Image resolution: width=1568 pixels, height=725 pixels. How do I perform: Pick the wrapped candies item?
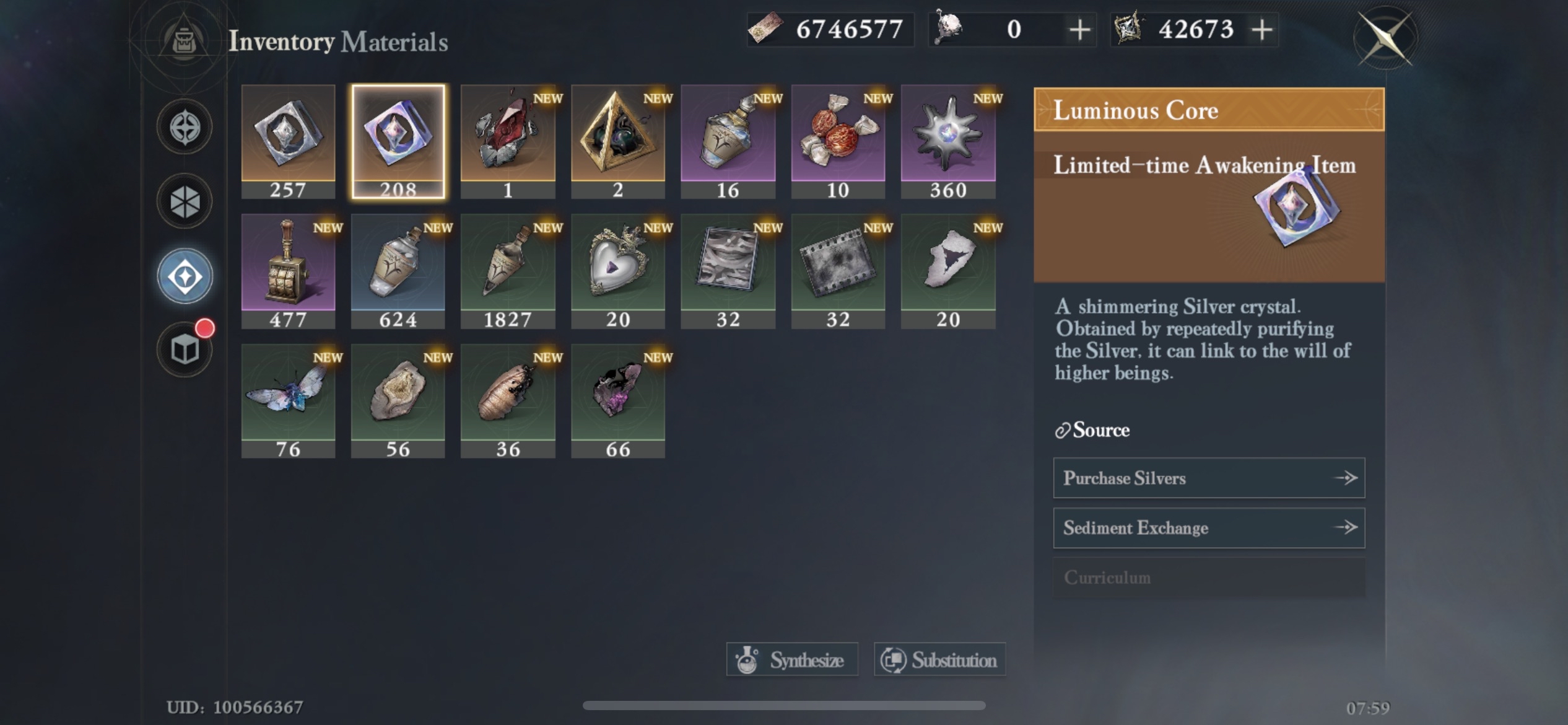(x=837, y=141)
